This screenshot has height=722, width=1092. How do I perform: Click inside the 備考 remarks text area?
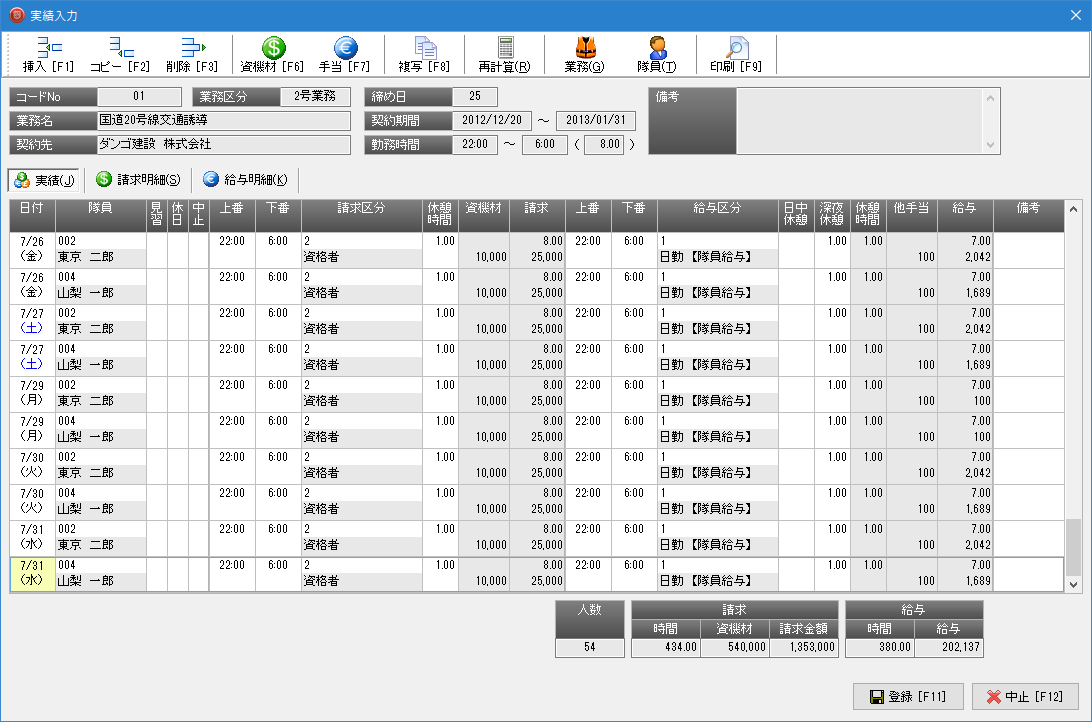click(859, 120)
